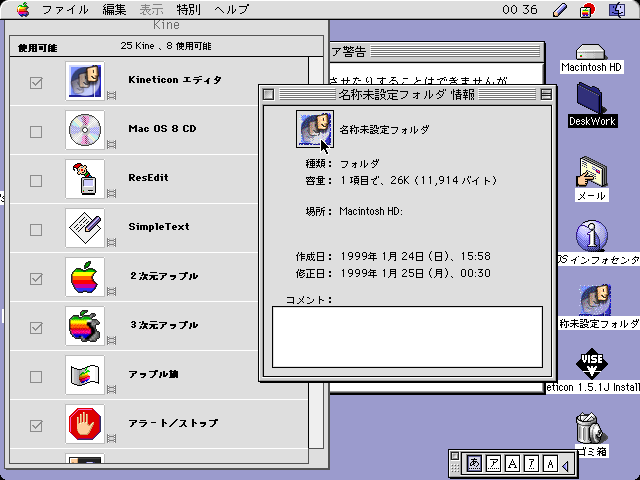Click the film-strip icon beside アラート/ストップ

pos(111,438)
